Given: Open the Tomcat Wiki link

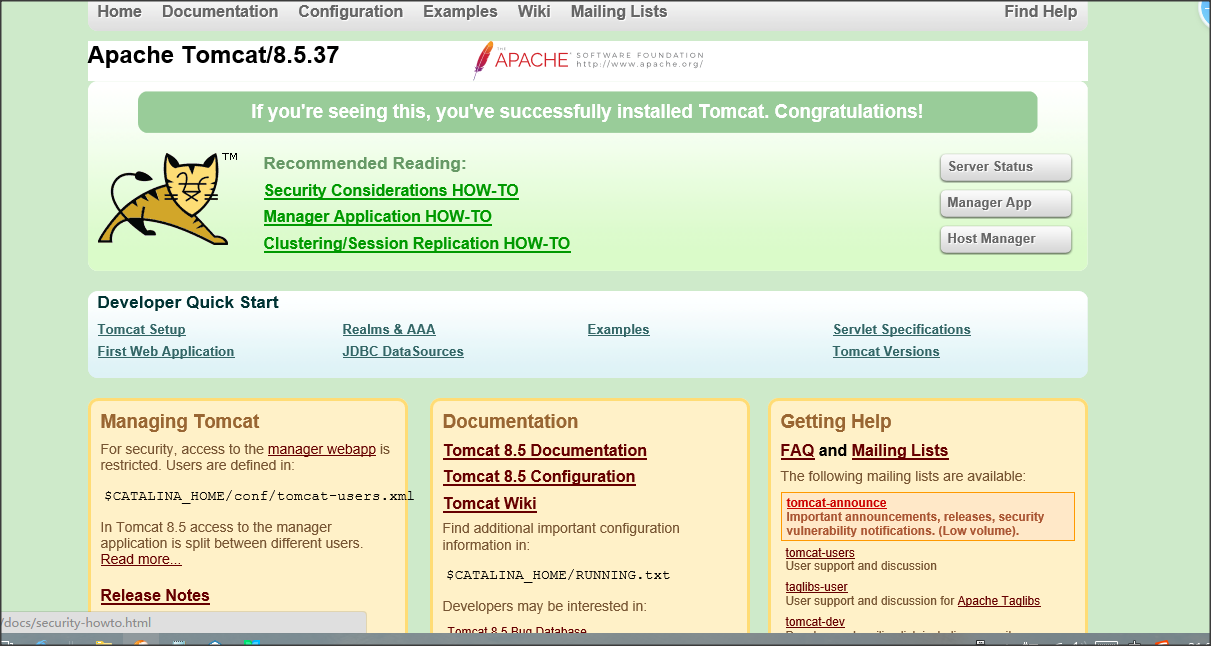Looking at the screenshot, I should (x=490, y=503).
